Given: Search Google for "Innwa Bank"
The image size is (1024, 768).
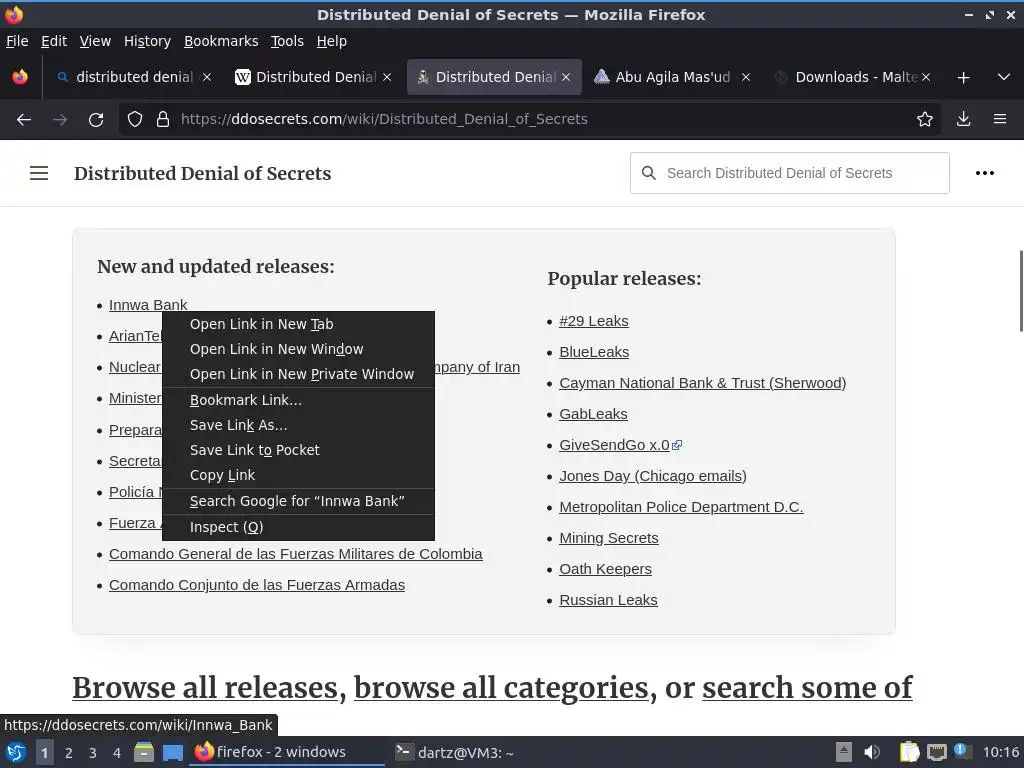Looking at the screenshot, I should 298,501.
